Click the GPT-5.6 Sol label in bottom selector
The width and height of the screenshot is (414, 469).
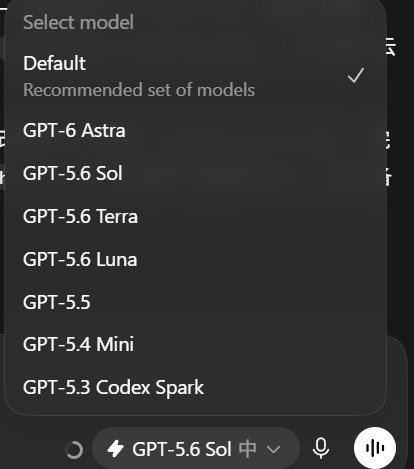(x=182, y=449)
